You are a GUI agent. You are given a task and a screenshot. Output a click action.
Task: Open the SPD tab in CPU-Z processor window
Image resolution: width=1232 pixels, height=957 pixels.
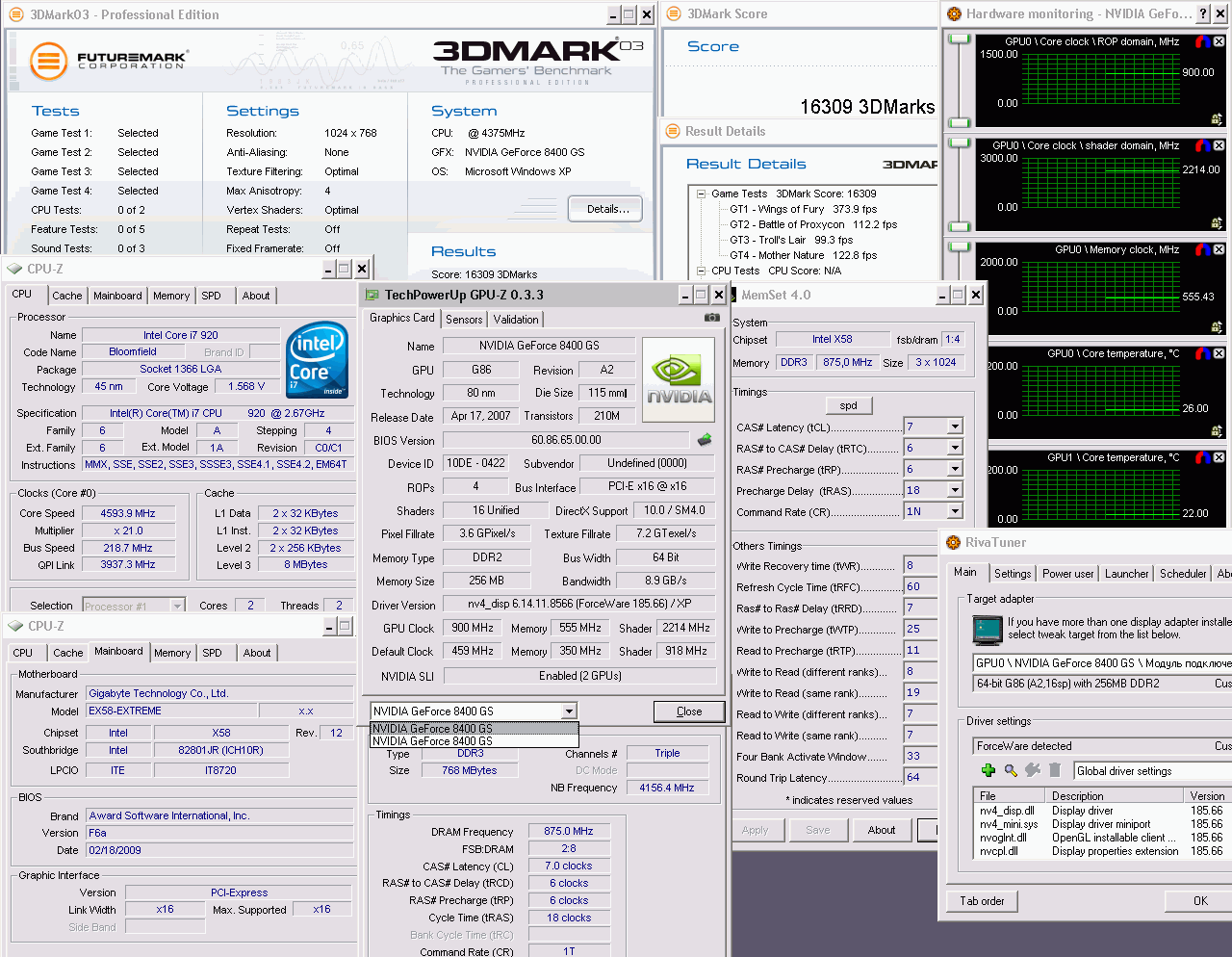pyautogui.click(x=211, y=297)
